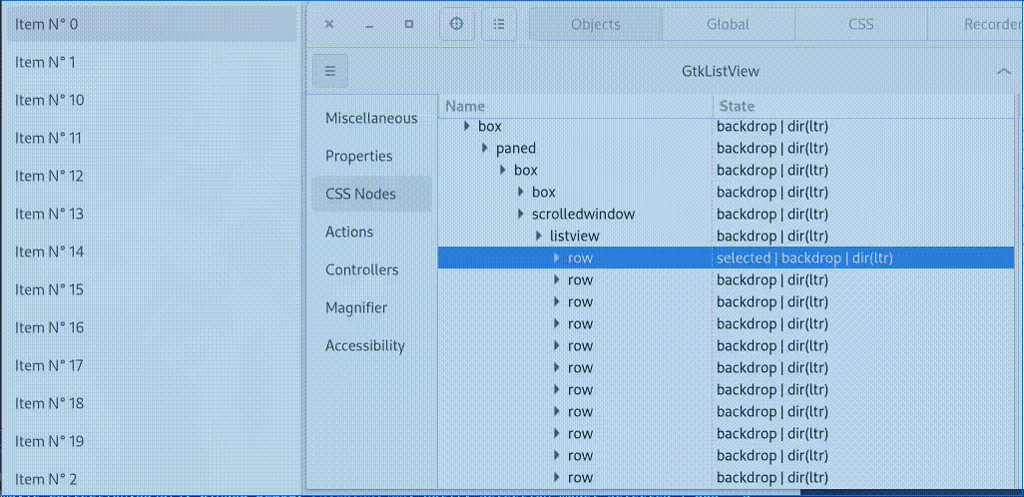Close the inspector window
Image resolution: width=1024 pixels, height=497 pixels.
click(x=330, y=24)
